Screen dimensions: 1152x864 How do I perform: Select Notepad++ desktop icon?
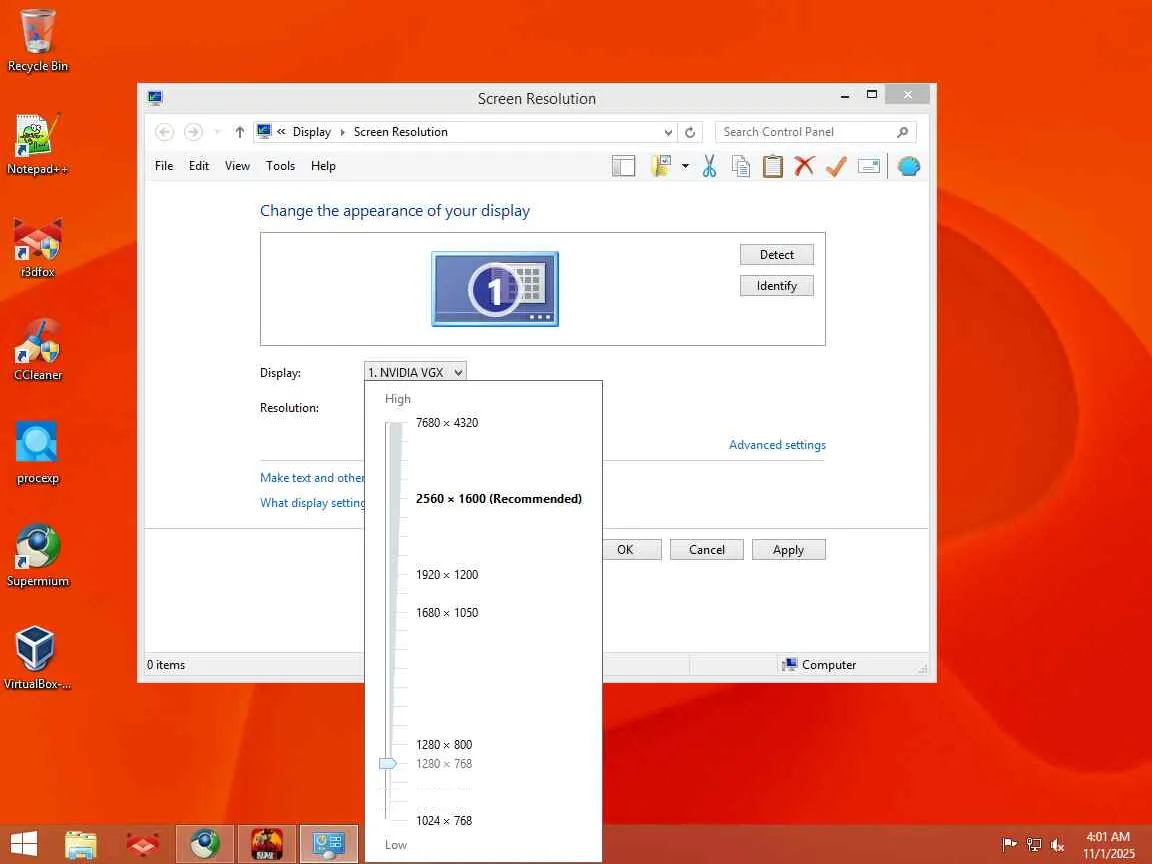click(x=37, y=144)
